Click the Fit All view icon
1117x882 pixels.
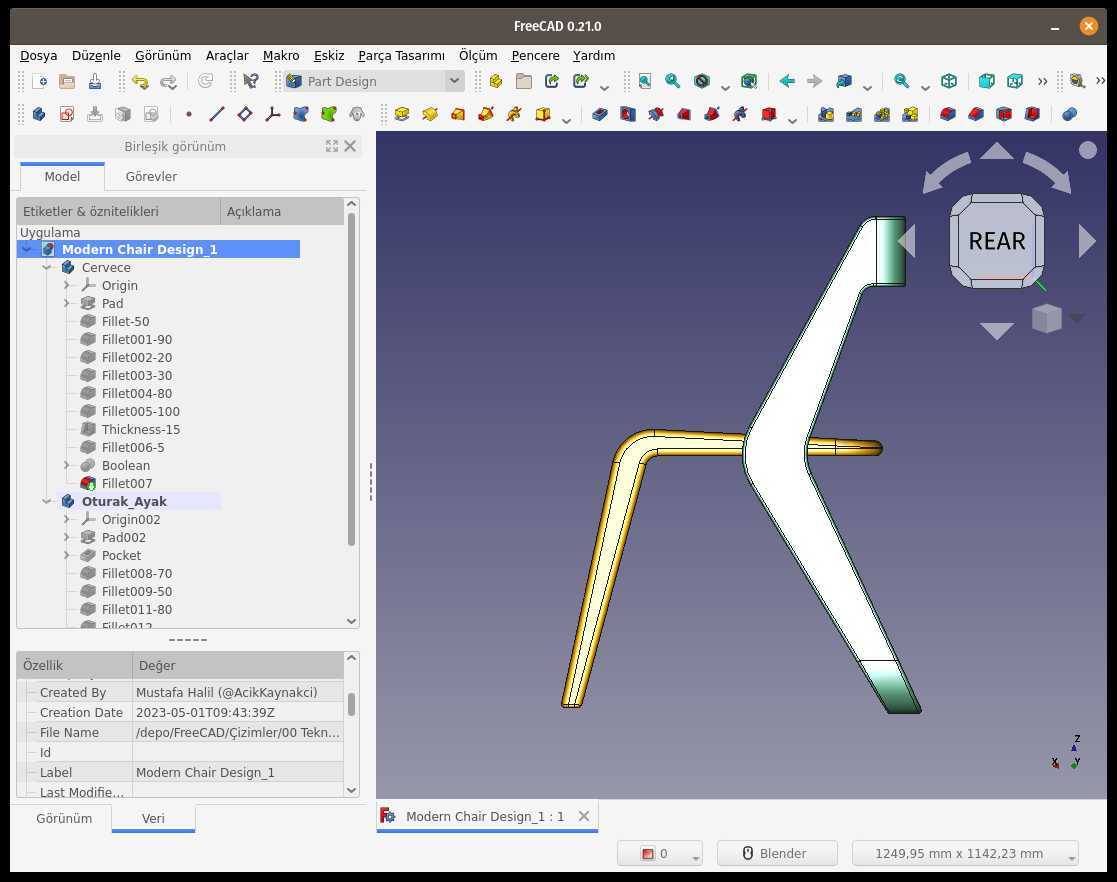coord(645,81)
